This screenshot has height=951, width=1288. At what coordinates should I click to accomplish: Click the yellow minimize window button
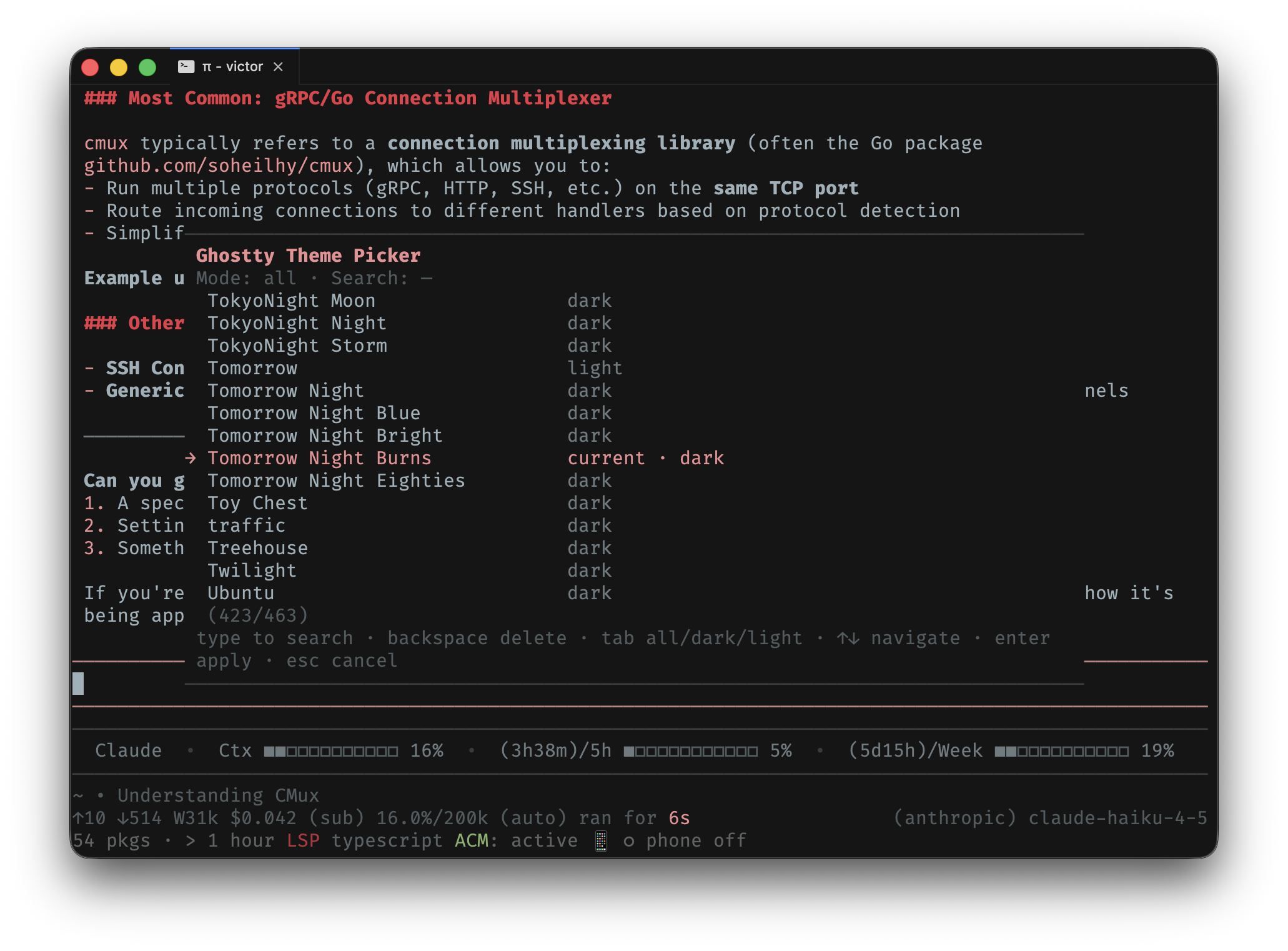[119, 67]
